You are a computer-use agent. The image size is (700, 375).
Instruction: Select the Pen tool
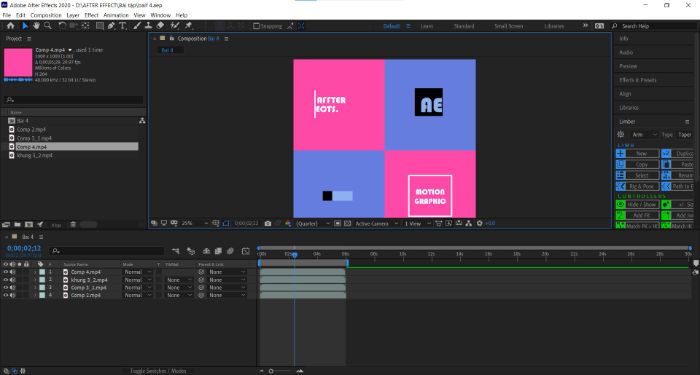pyautogui.click(x=111, y=26)
